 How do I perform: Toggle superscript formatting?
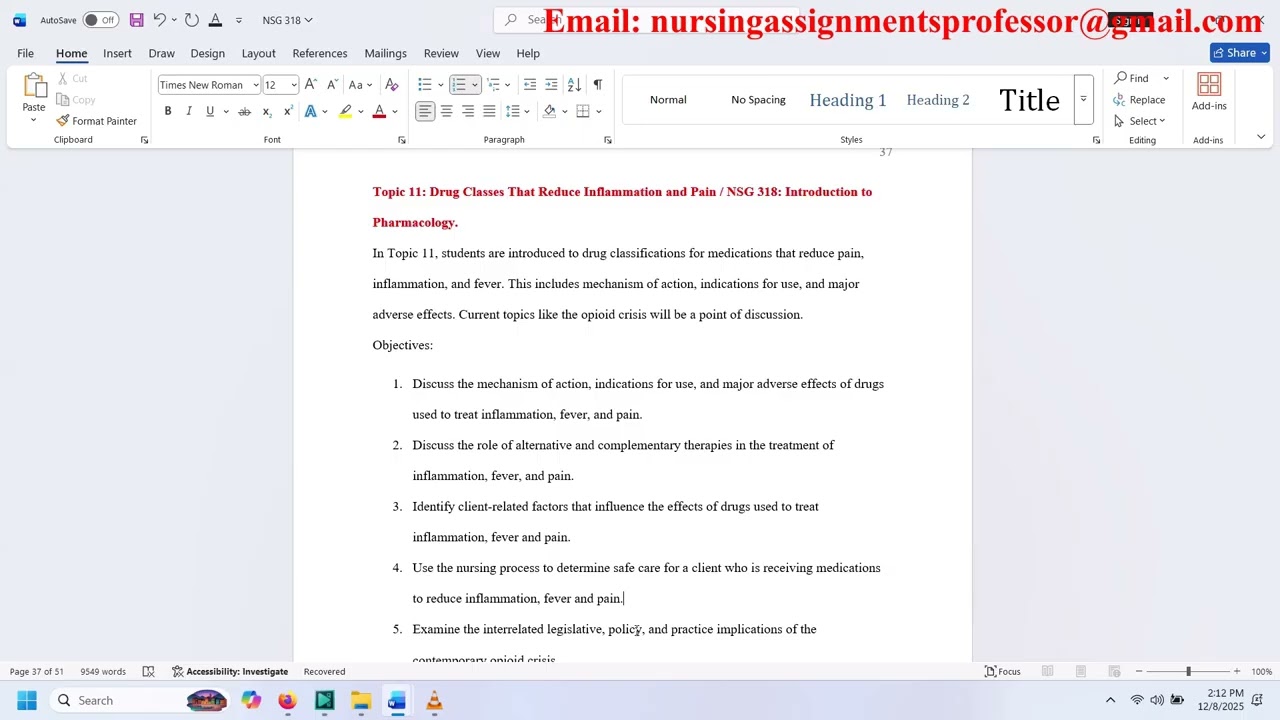(x=288, y=111)
